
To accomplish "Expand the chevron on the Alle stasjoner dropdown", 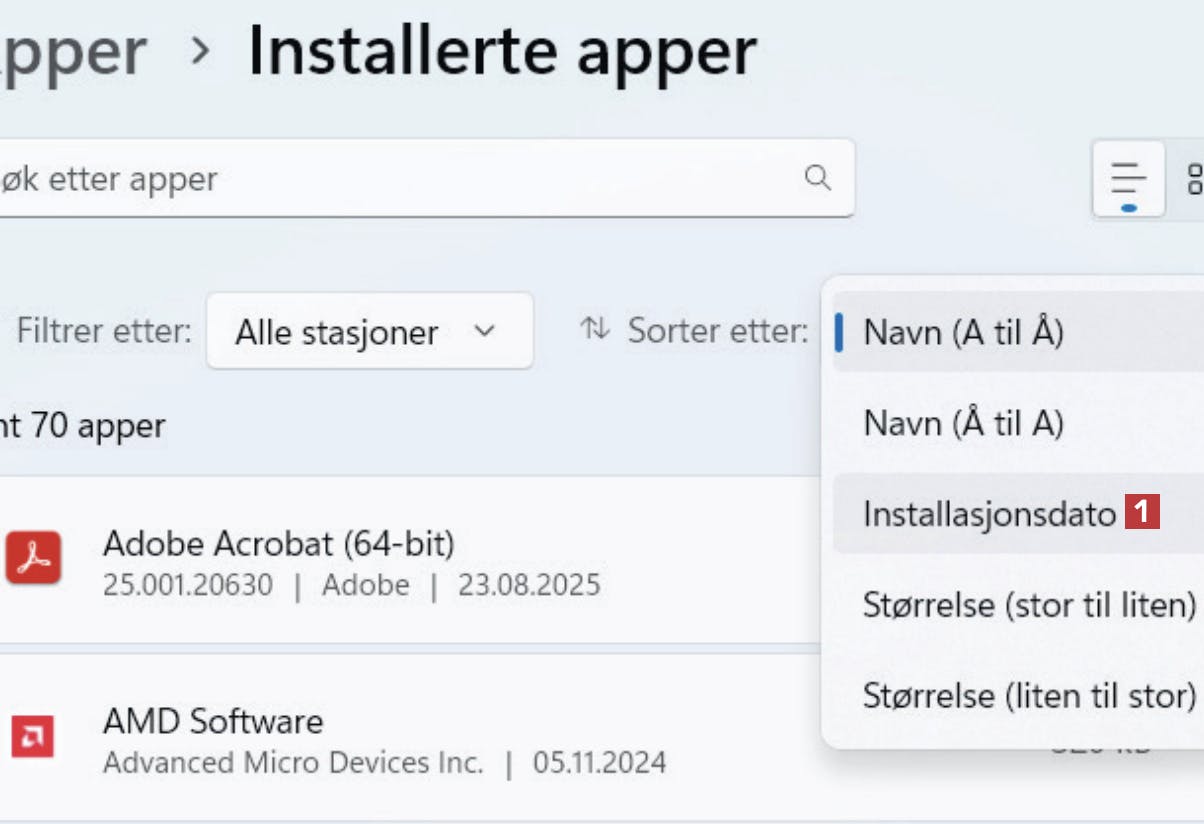I will point(484,330).
